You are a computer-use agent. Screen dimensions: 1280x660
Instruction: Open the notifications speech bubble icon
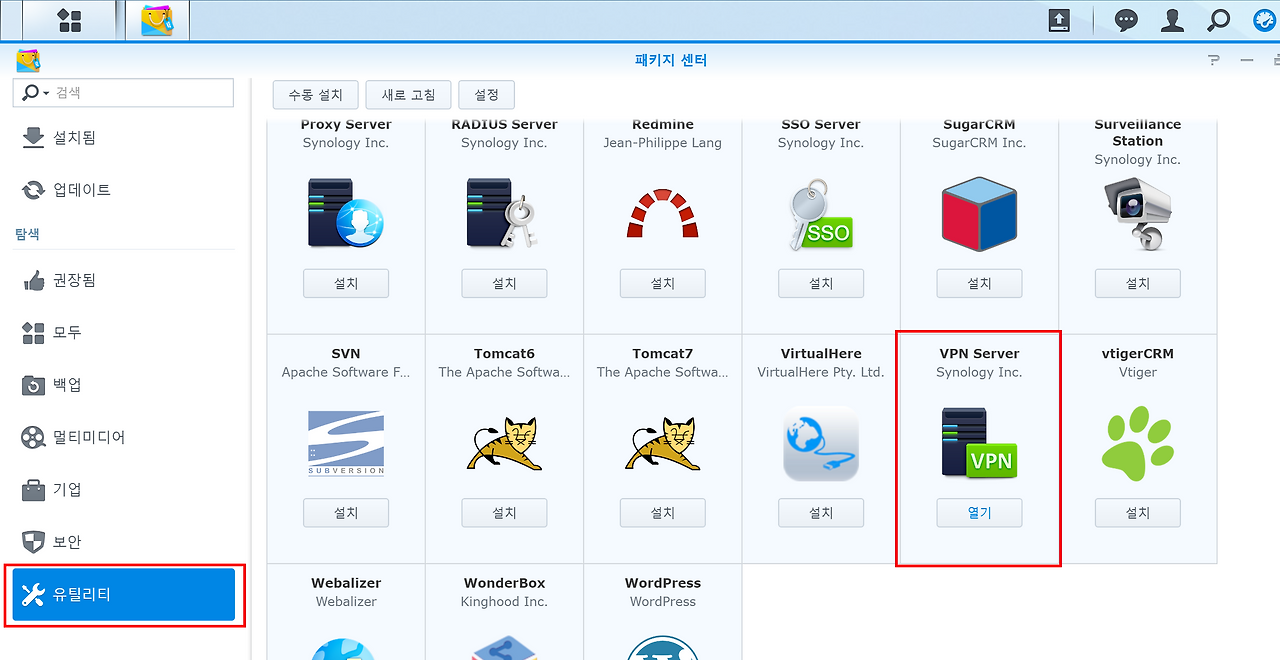point(1126,20)
